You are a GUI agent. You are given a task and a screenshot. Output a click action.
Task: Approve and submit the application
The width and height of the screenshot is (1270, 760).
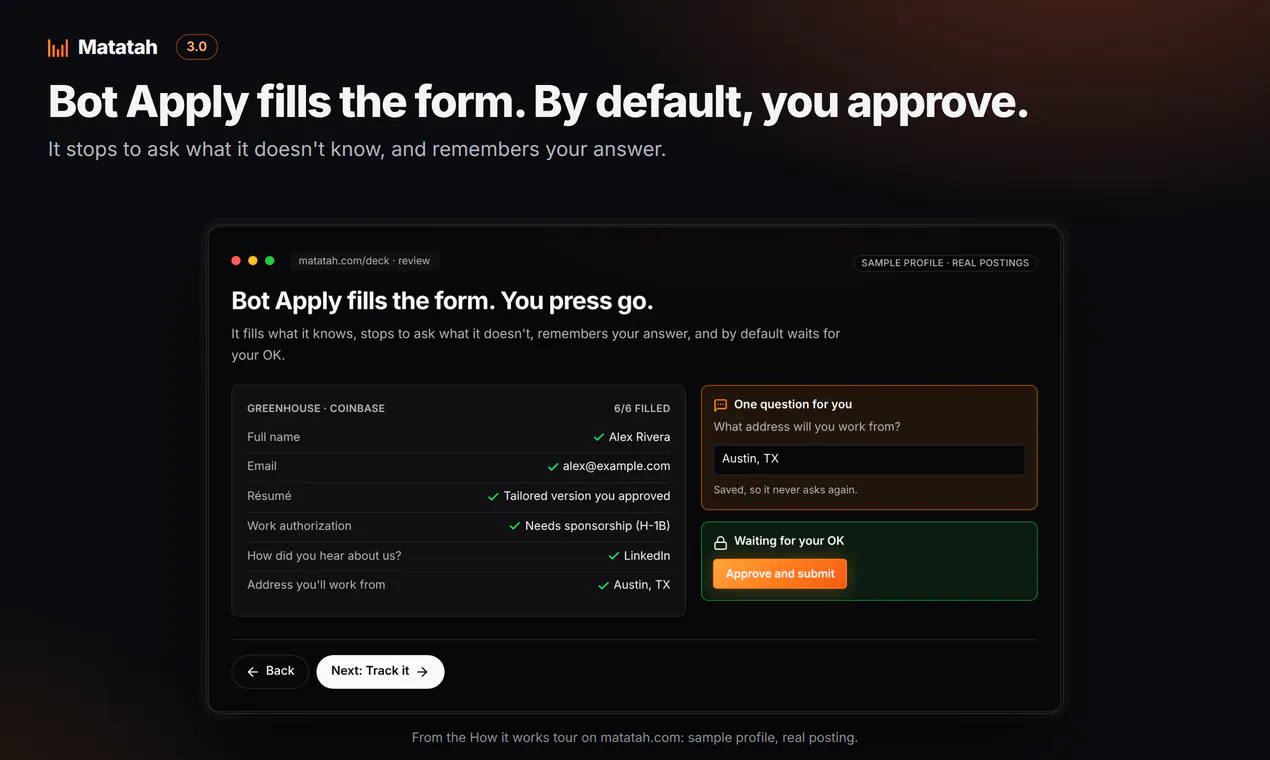780,574
